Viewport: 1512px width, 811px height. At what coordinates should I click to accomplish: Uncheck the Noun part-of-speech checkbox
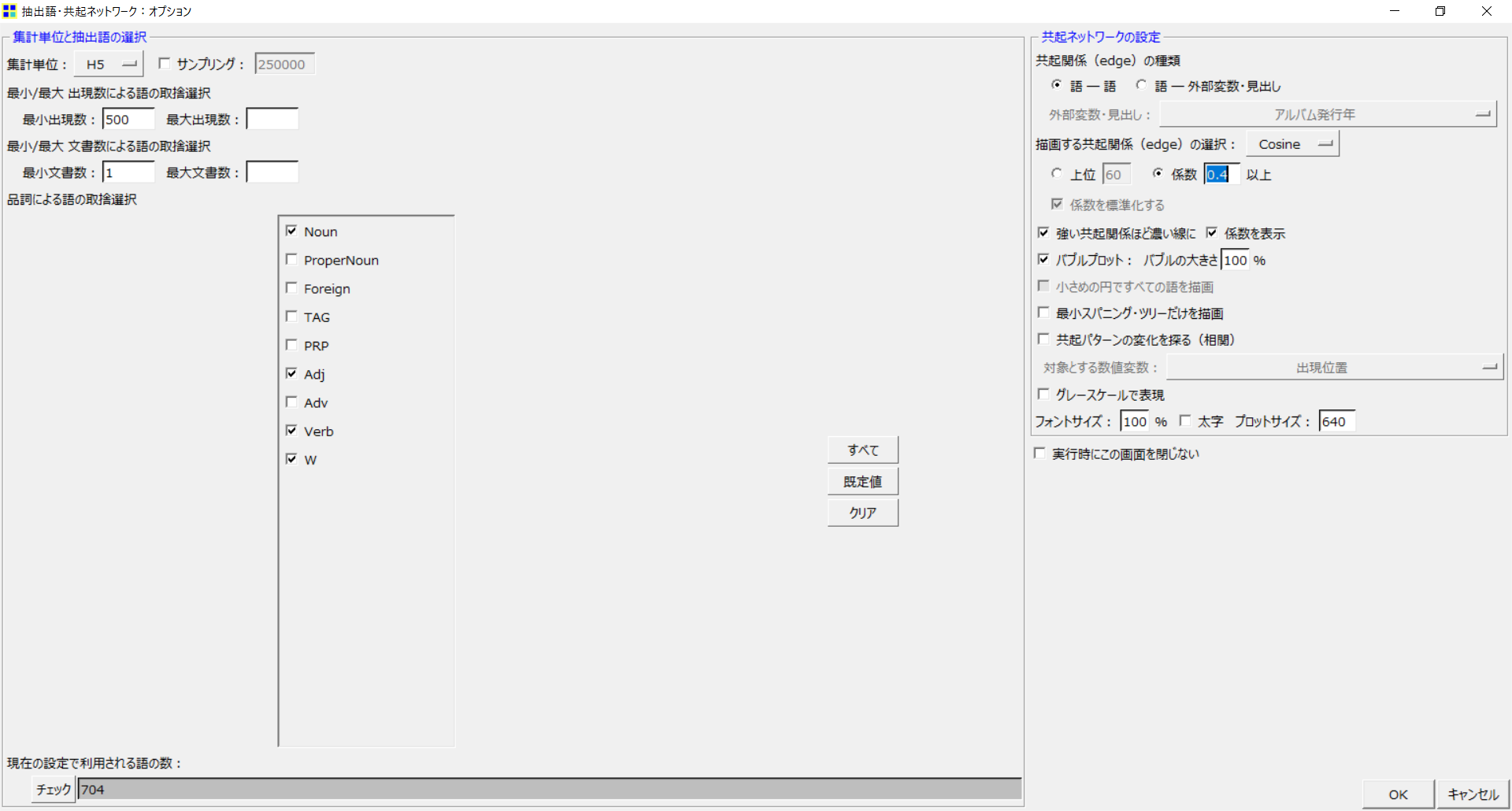coord(292,230)
